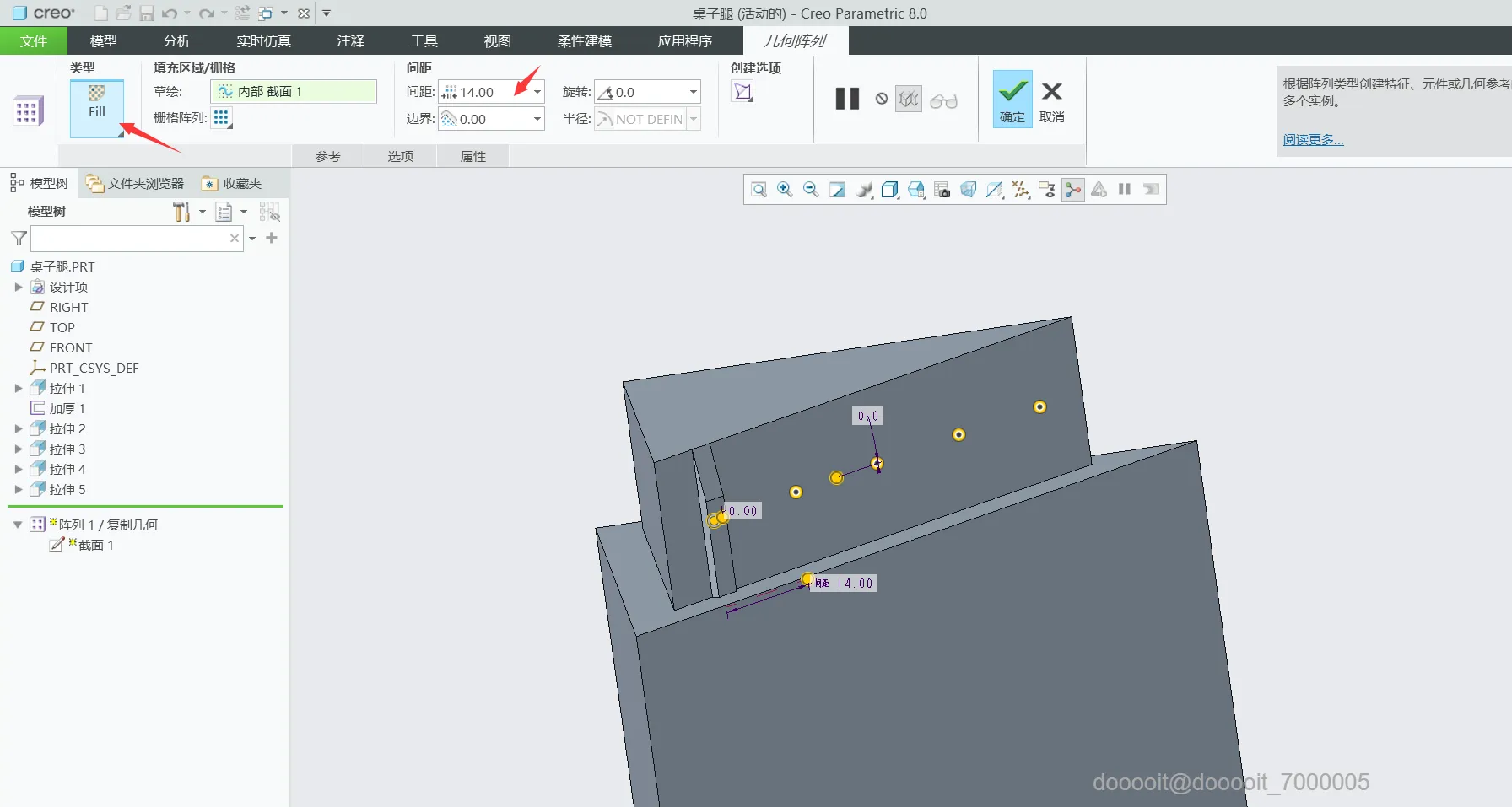Viewport: 1512px width, 807px height.
Task: Click the tree filters list icon
Action: pyautogui.click(x=224, y=212)
